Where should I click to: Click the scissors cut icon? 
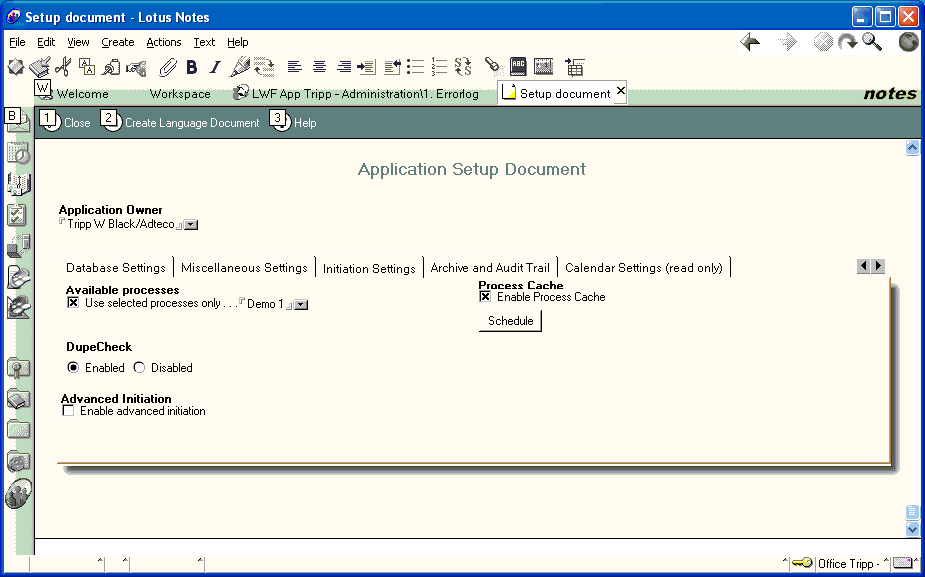63,67
